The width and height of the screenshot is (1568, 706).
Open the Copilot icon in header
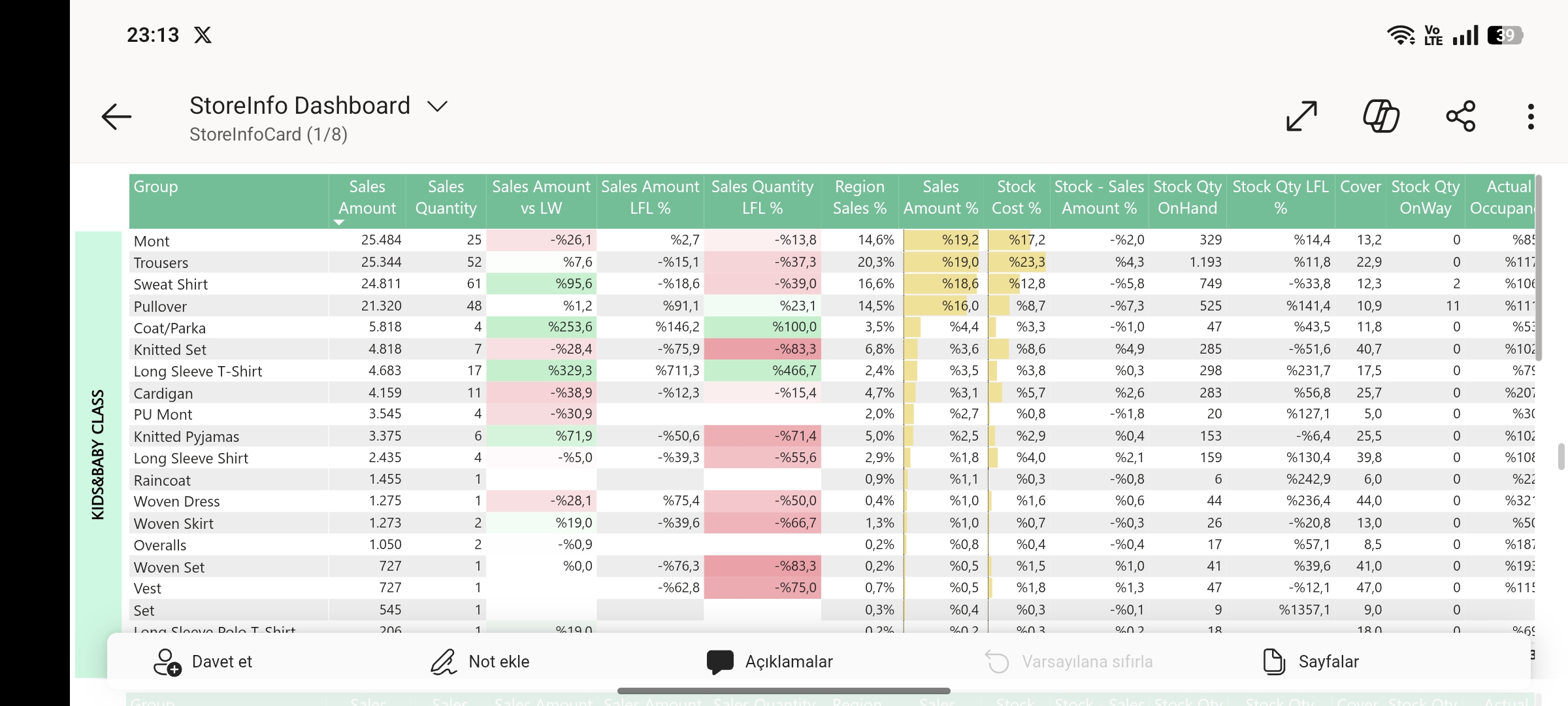(x=1381, y=116)
